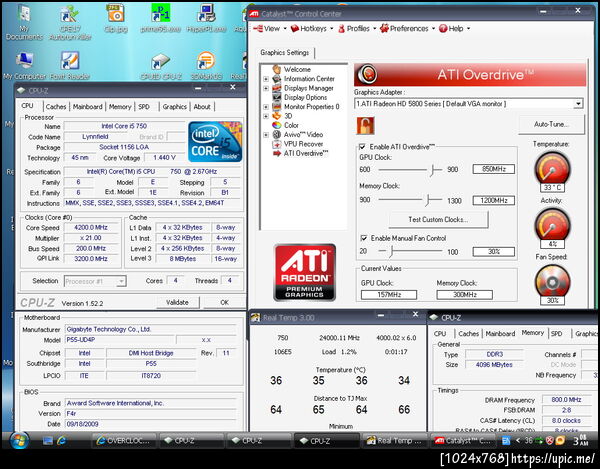Click the 850MHz GPU clock value field
The height and width of the screenshot is (469, 600).
[x=494, y=169]
